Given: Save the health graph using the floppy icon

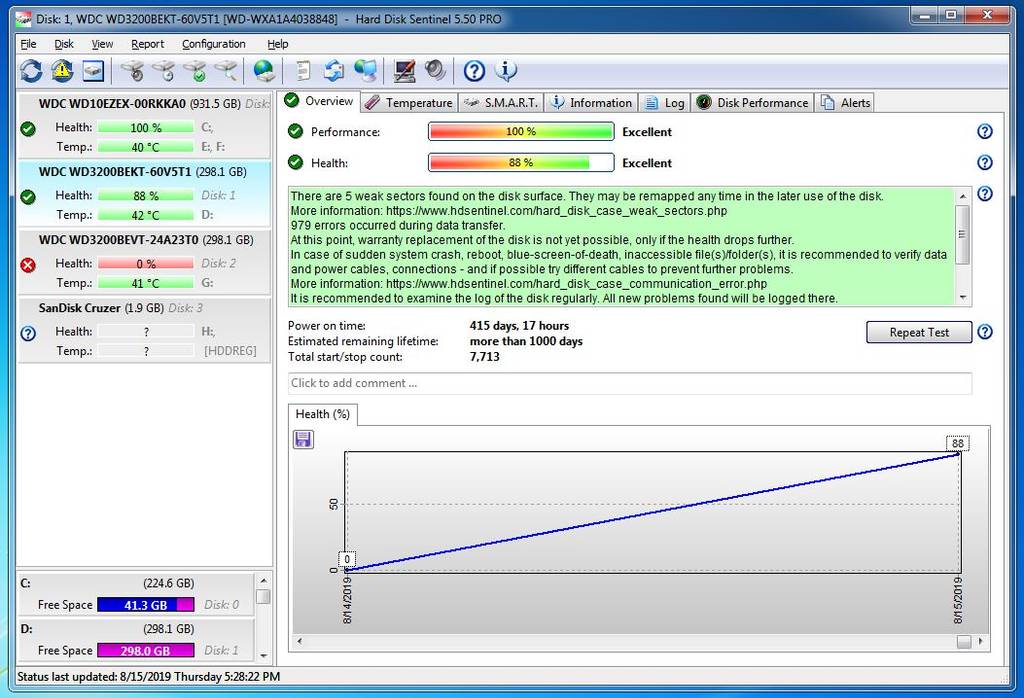Looking at the screenshot, I should point(303,439).
